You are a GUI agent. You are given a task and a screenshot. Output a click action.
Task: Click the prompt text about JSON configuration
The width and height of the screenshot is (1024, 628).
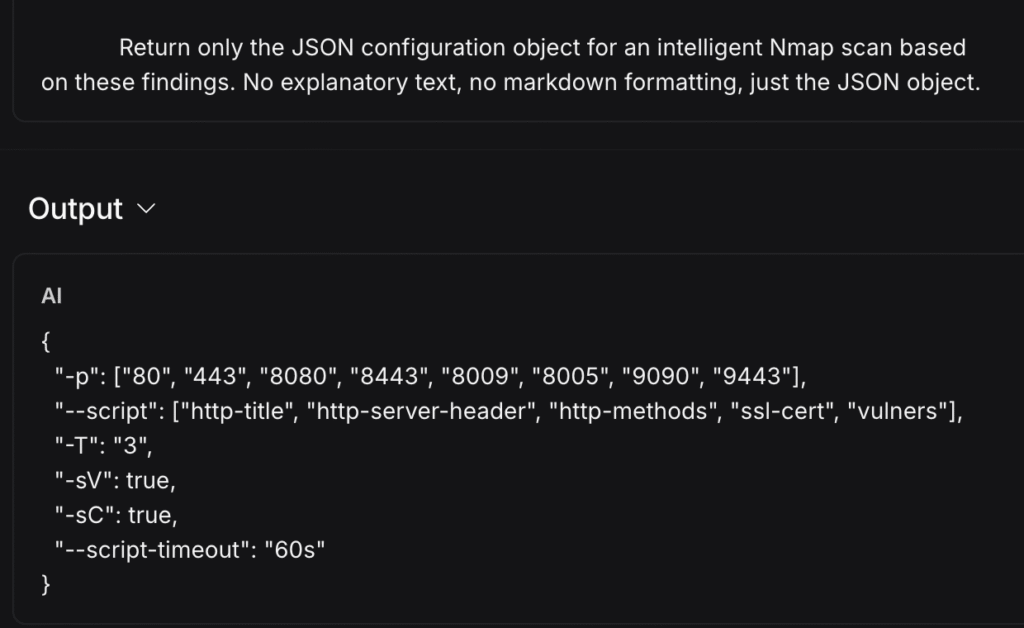(x=512, y=64)
